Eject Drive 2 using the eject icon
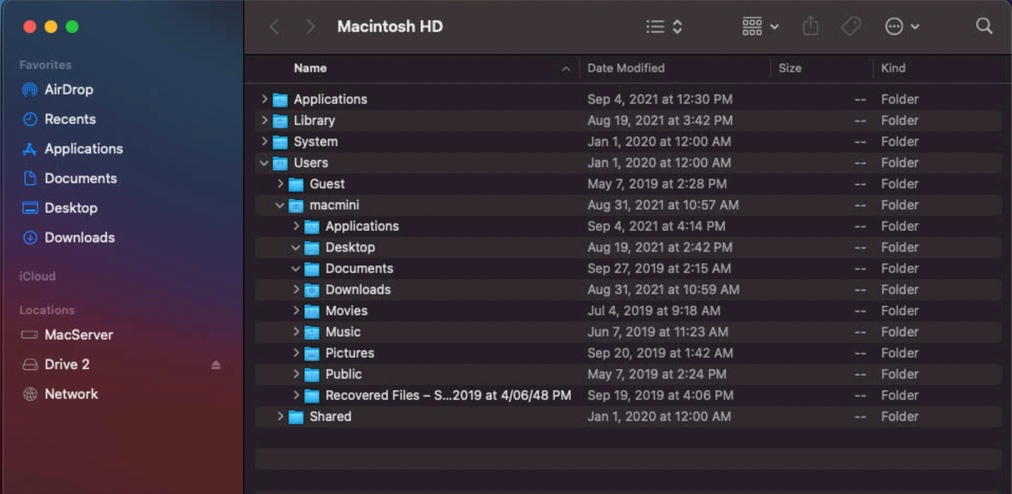Screen dimensions: 1012x494 point(216,365)
